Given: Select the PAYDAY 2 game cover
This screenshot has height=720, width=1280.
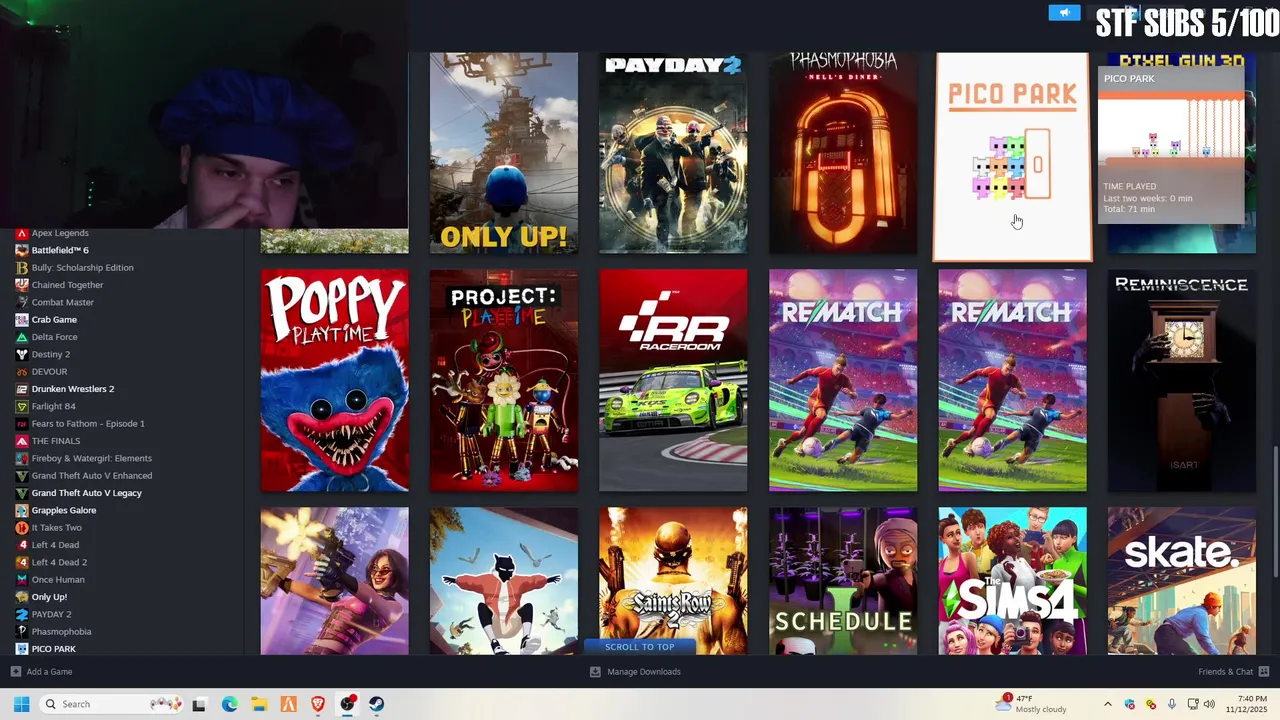Looking at the screenshot, I should click(673, 153).
